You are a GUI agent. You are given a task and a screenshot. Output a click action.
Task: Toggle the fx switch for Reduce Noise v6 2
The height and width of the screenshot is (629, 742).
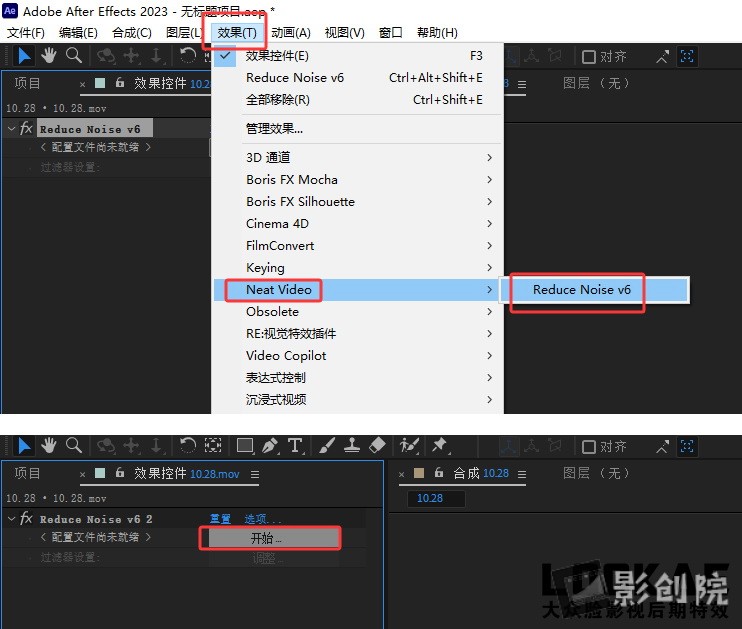pyautogui.click(x=27, y=519)
